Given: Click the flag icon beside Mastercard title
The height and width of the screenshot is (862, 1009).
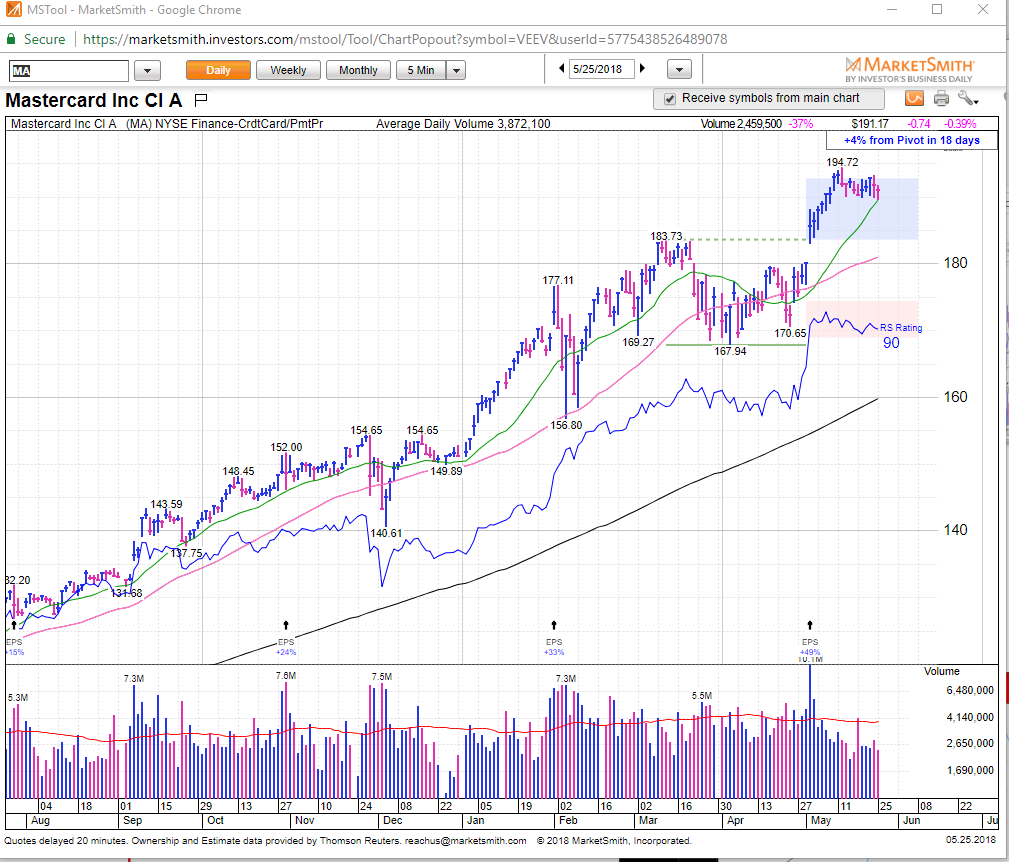Looking at the screenshot, I should coord(200,100).
